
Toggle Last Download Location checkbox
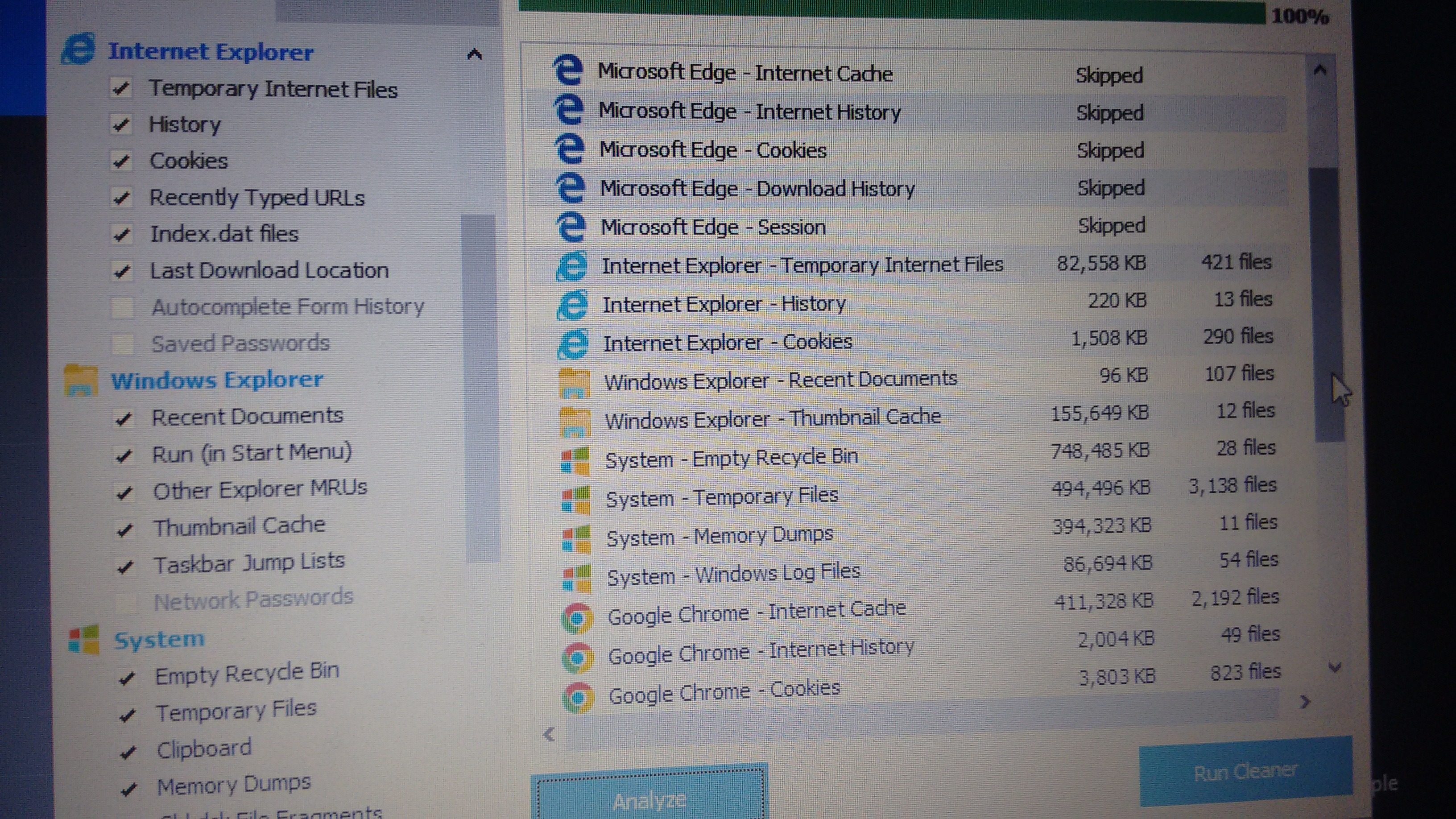click(122, 271)
